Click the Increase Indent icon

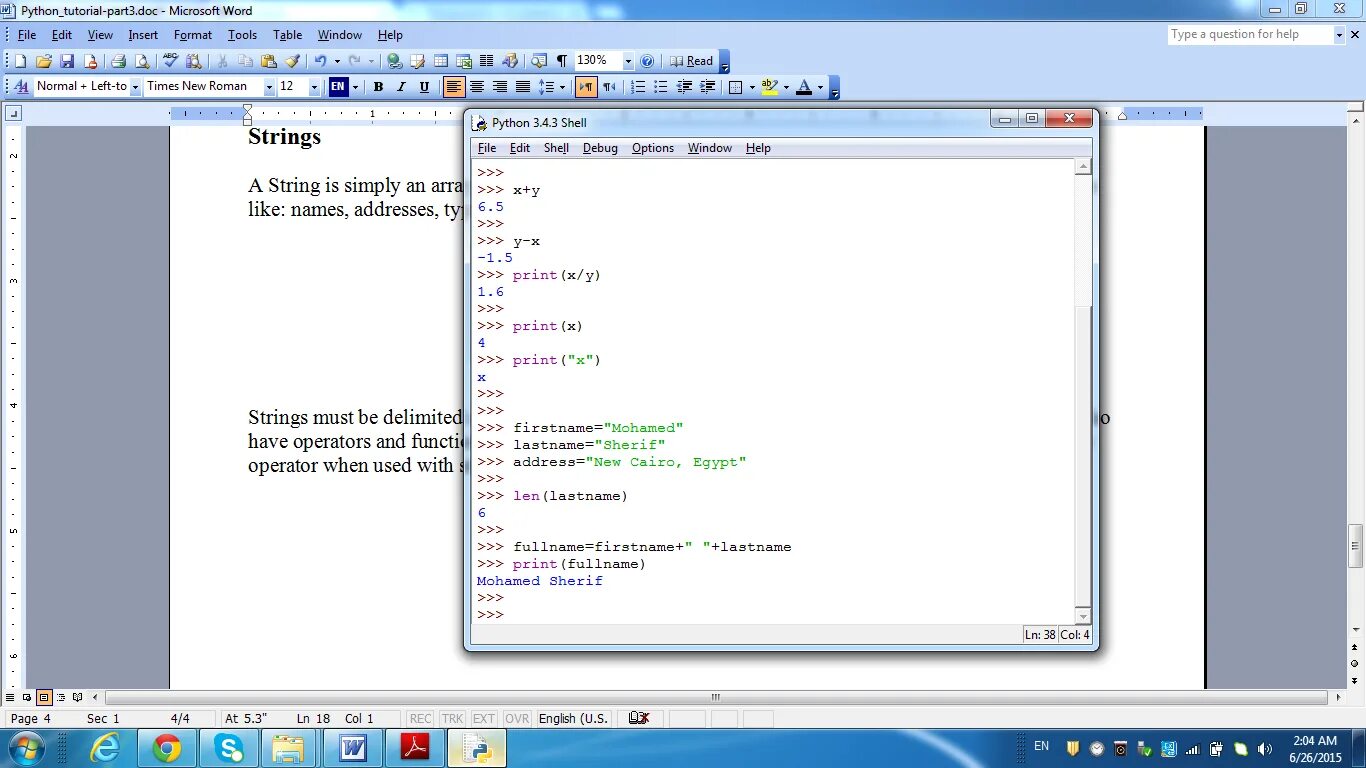[x=707, y=87]
